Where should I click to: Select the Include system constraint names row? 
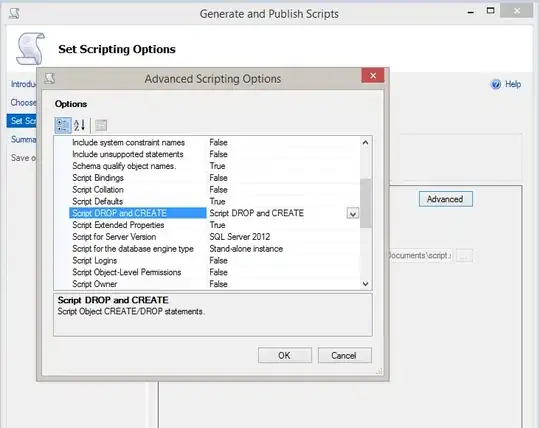pos(214,143)
